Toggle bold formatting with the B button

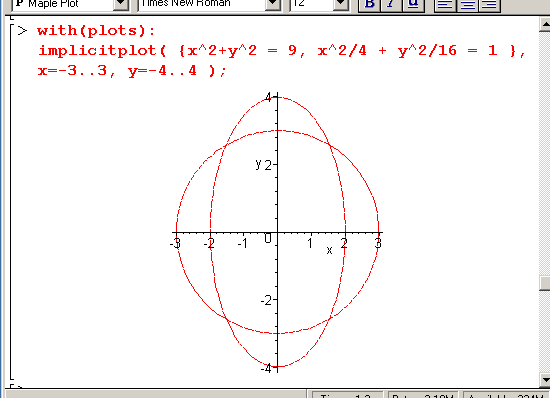pyautogui.click(x=369, y=5)
